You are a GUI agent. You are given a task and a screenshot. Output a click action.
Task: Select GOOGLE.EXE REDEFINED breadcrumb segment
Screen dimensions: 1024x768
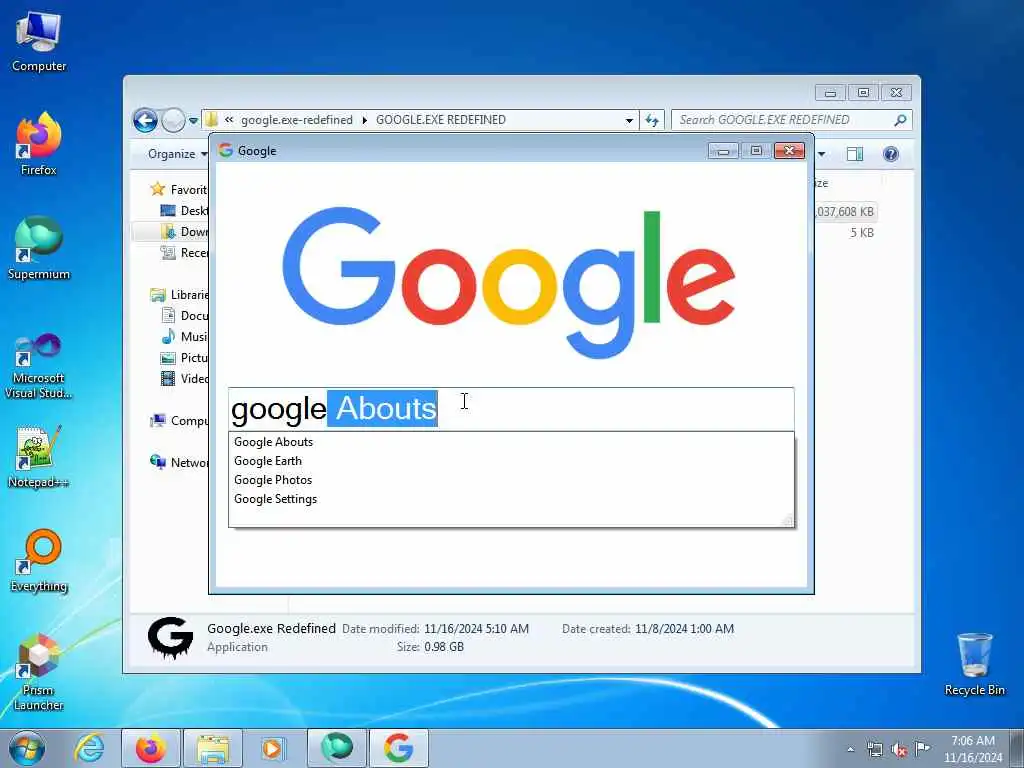coord(441,120)
